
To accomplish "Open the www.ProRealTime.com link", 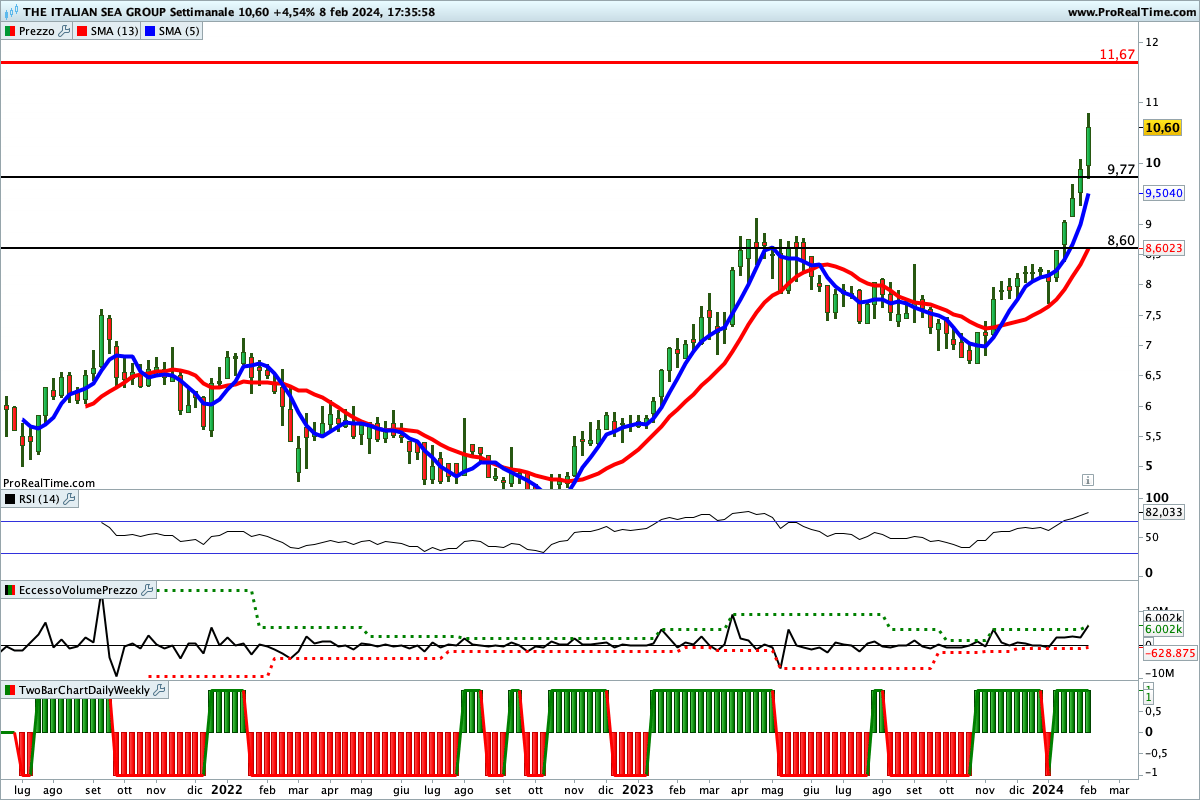I will pos(1130,12).
